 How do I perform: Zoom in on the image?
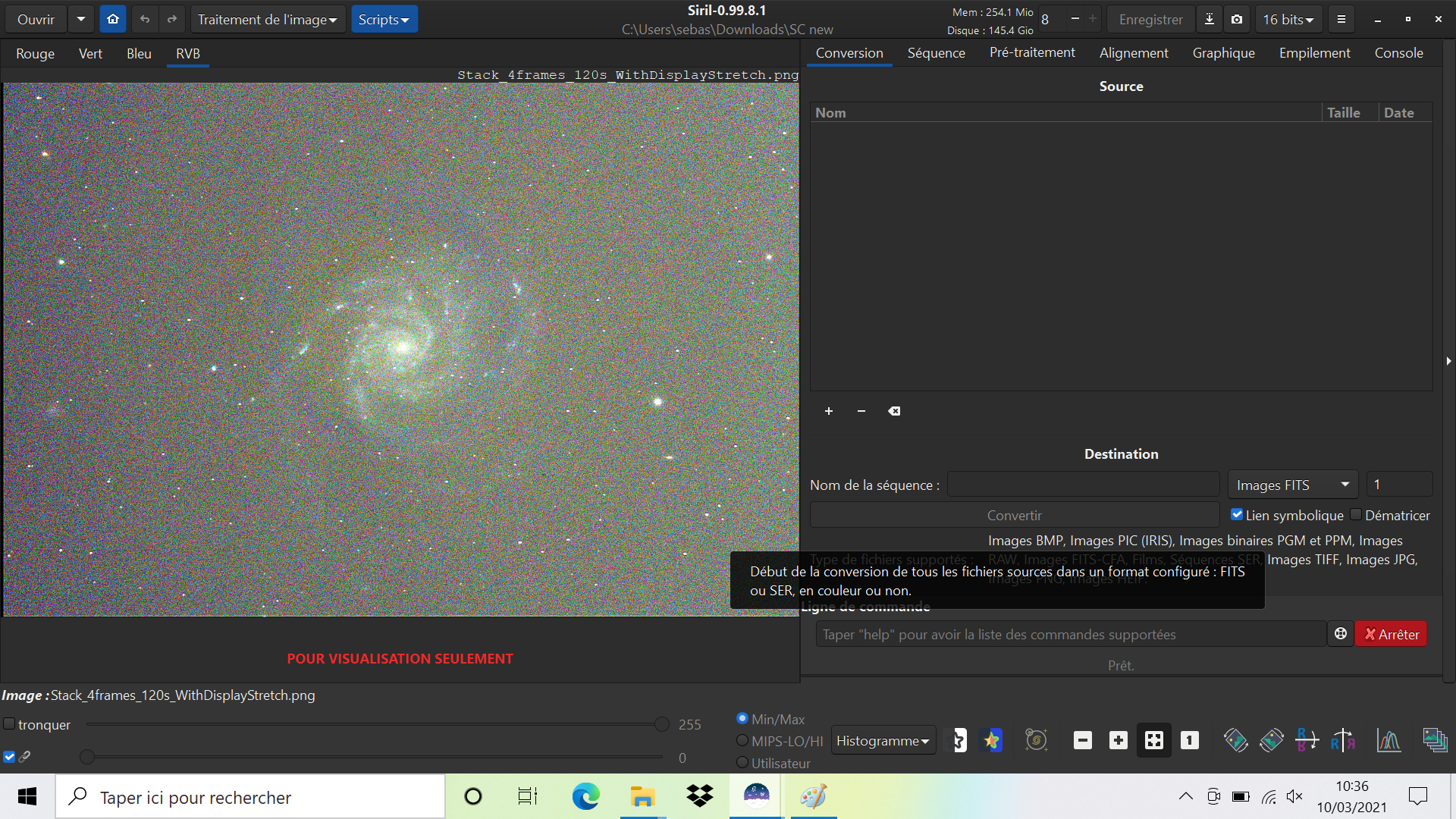point(1119,740)
